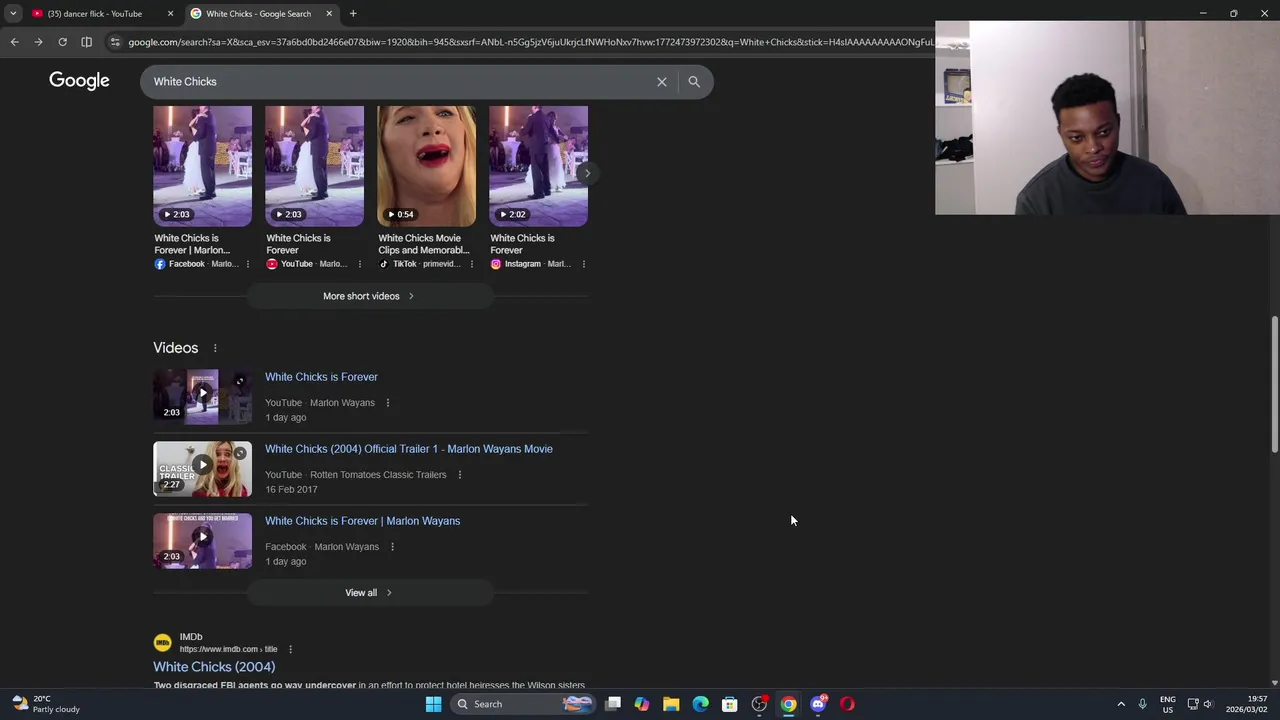The height and width of the screenshot is (720, 1280).
Task: Open White Chicks is Forever | Marlon Wayans link
Action: [362, 521]
